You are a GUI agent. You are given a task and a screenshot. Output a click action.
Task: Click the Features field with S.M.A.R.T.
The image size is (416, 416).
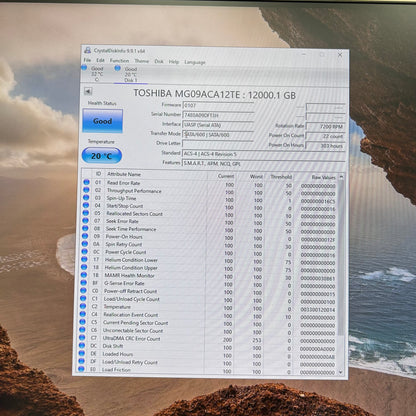pos(263,164)
